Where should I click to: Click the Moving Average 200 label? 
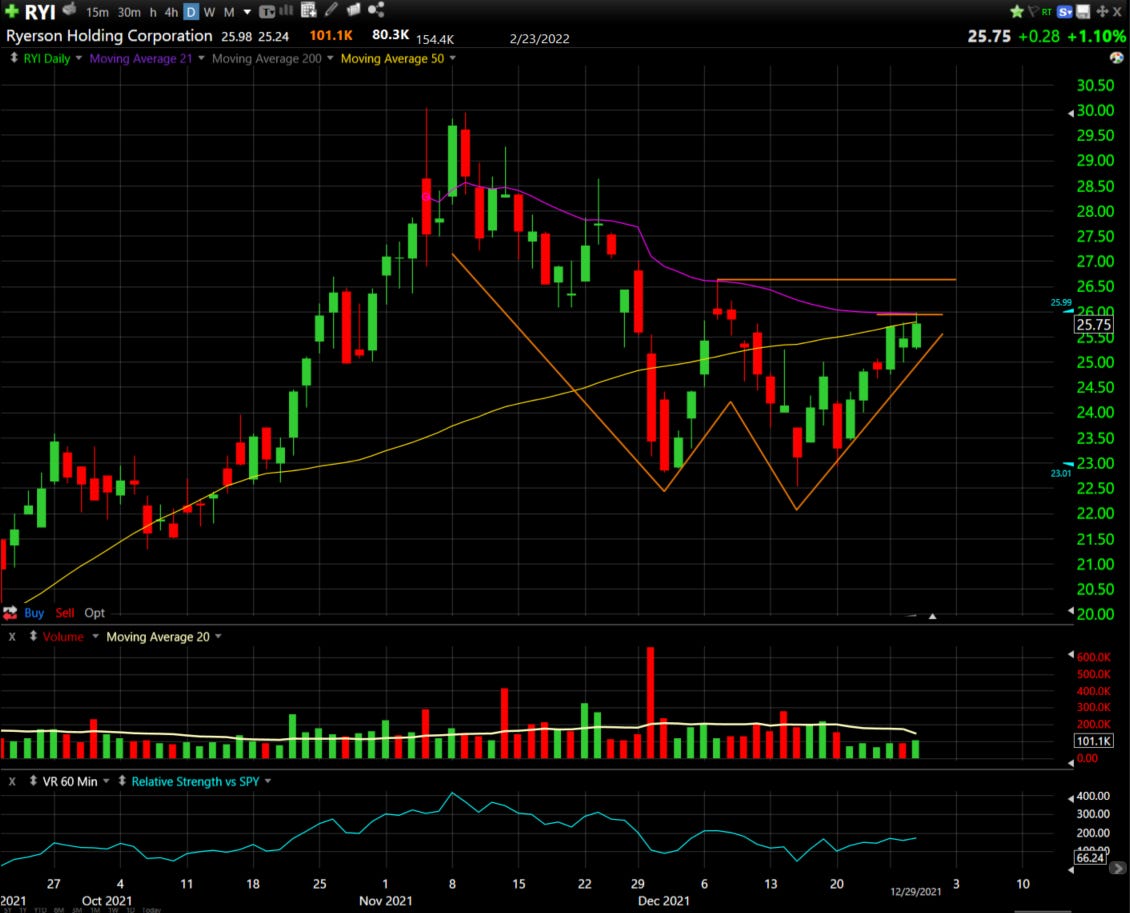point(267,58)
